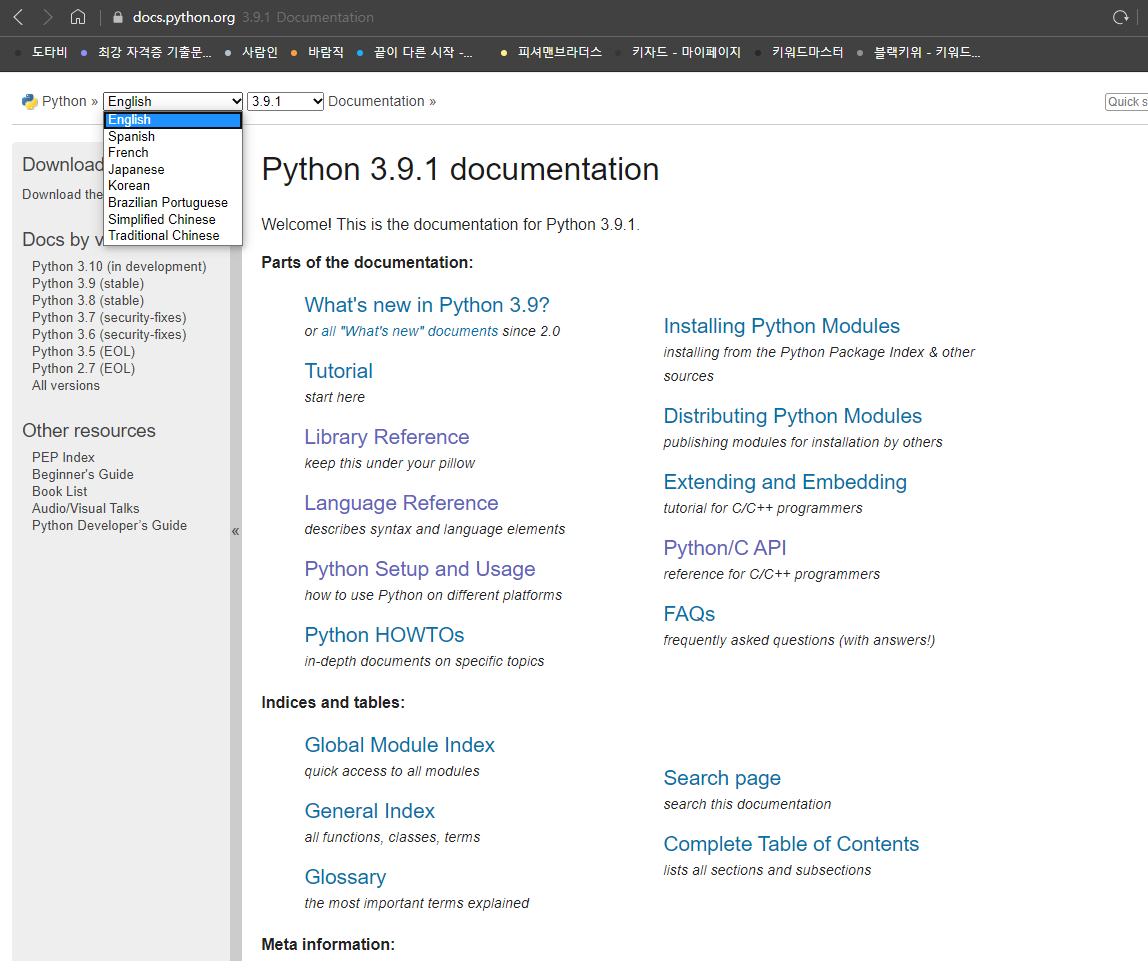Open the language dropdown showing English
The width and height of the screenshot is (1148, 961).
pyautogui.click(x=173, y=102)
